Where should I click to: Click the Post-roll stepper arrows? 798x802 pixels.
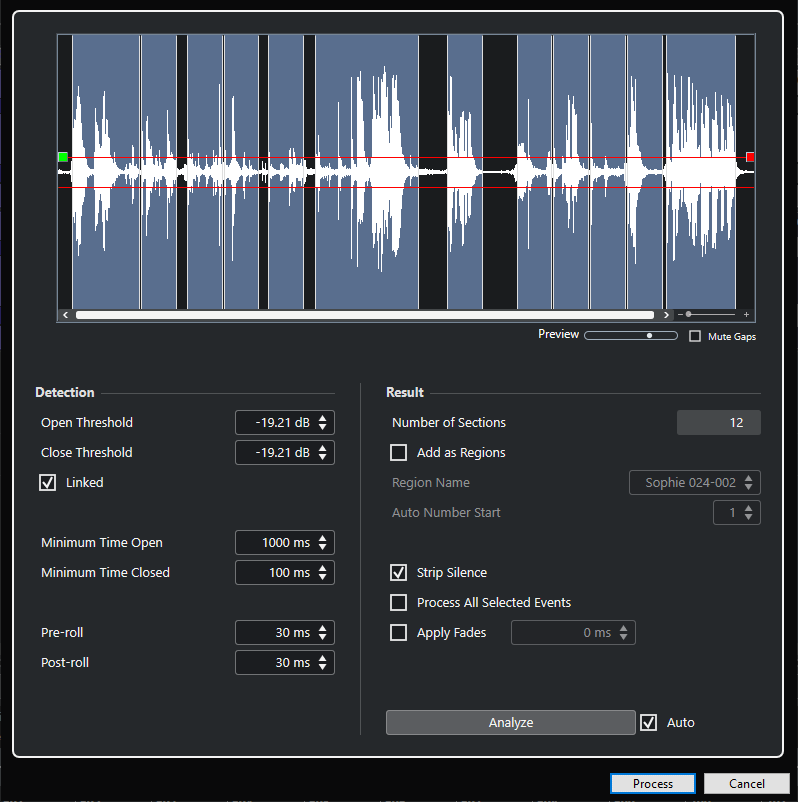click(322, 662)
